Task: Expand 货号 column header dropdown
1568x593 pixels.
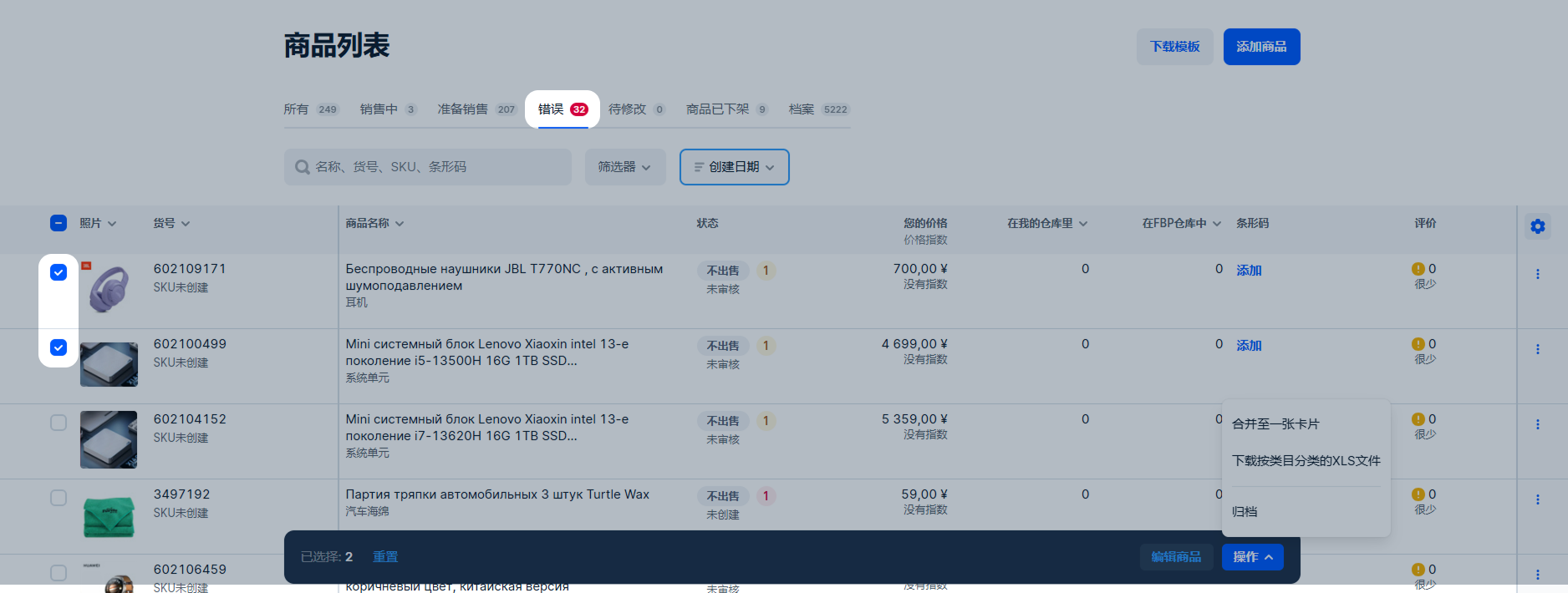Action: (186, 224)
